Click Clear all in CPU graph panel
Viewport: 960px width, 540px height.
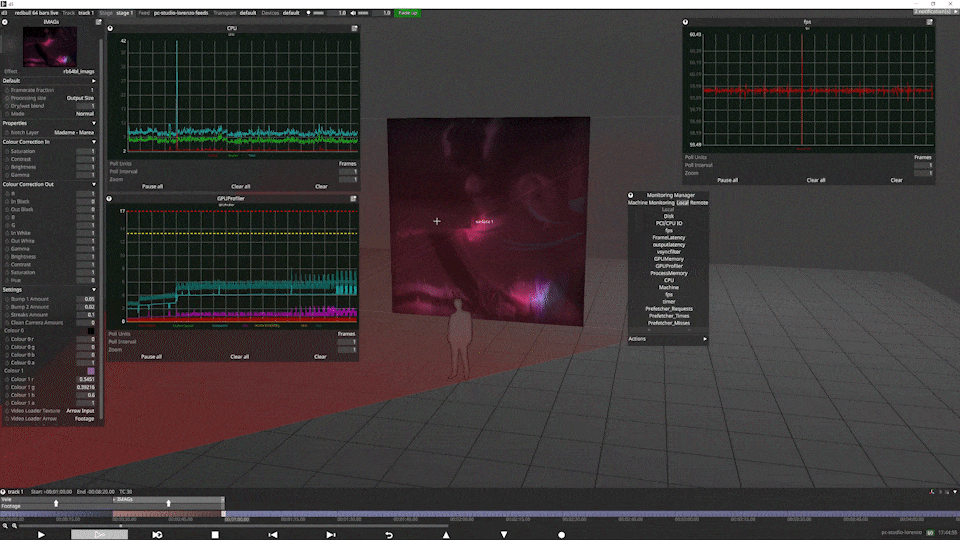[x=241, y=187]
